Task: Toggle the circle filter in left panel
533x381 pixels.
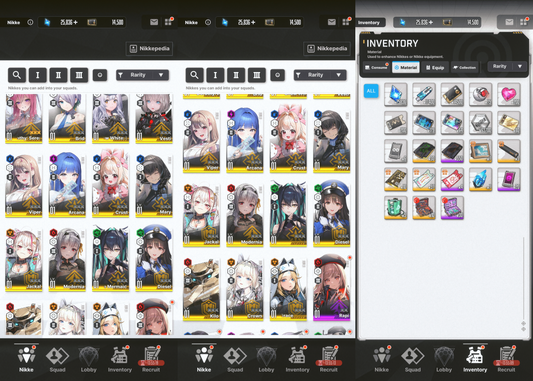Action: (x=100, y=75)
